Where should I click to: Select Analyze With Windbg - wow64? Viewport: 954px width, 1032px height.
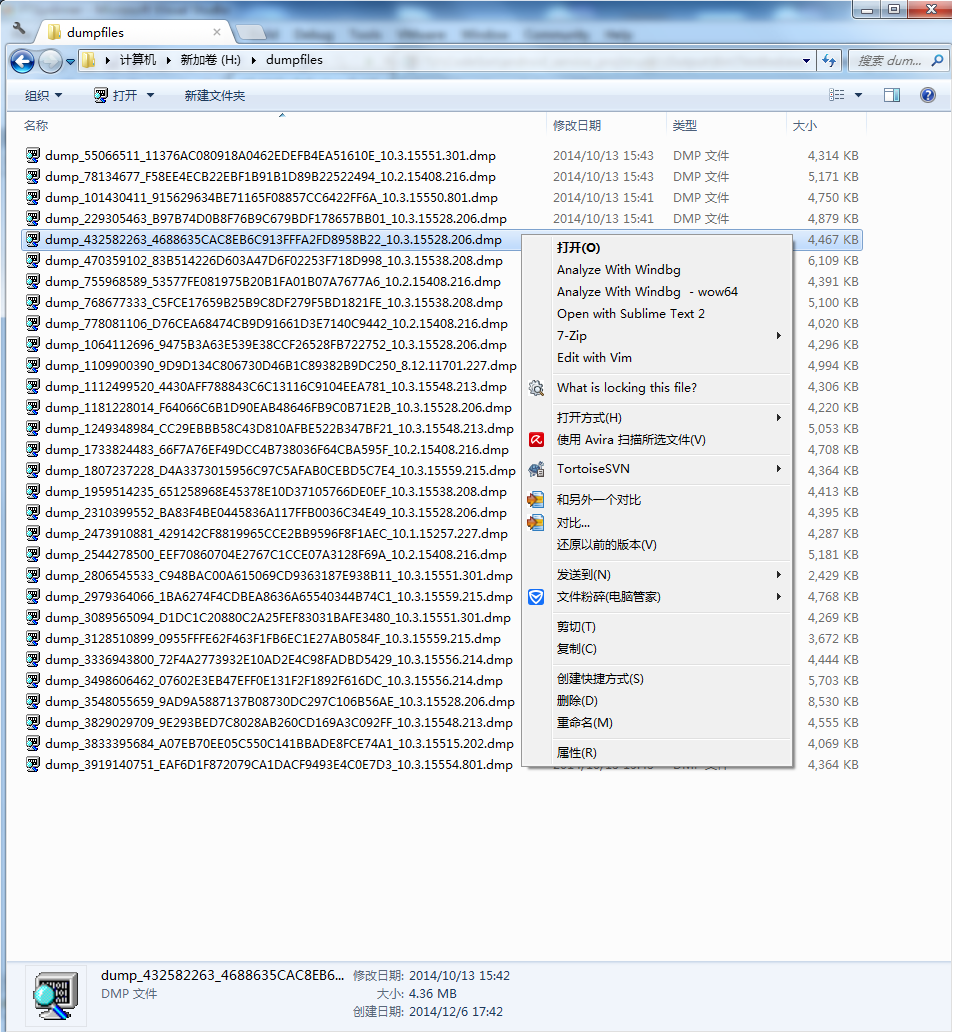647,292
